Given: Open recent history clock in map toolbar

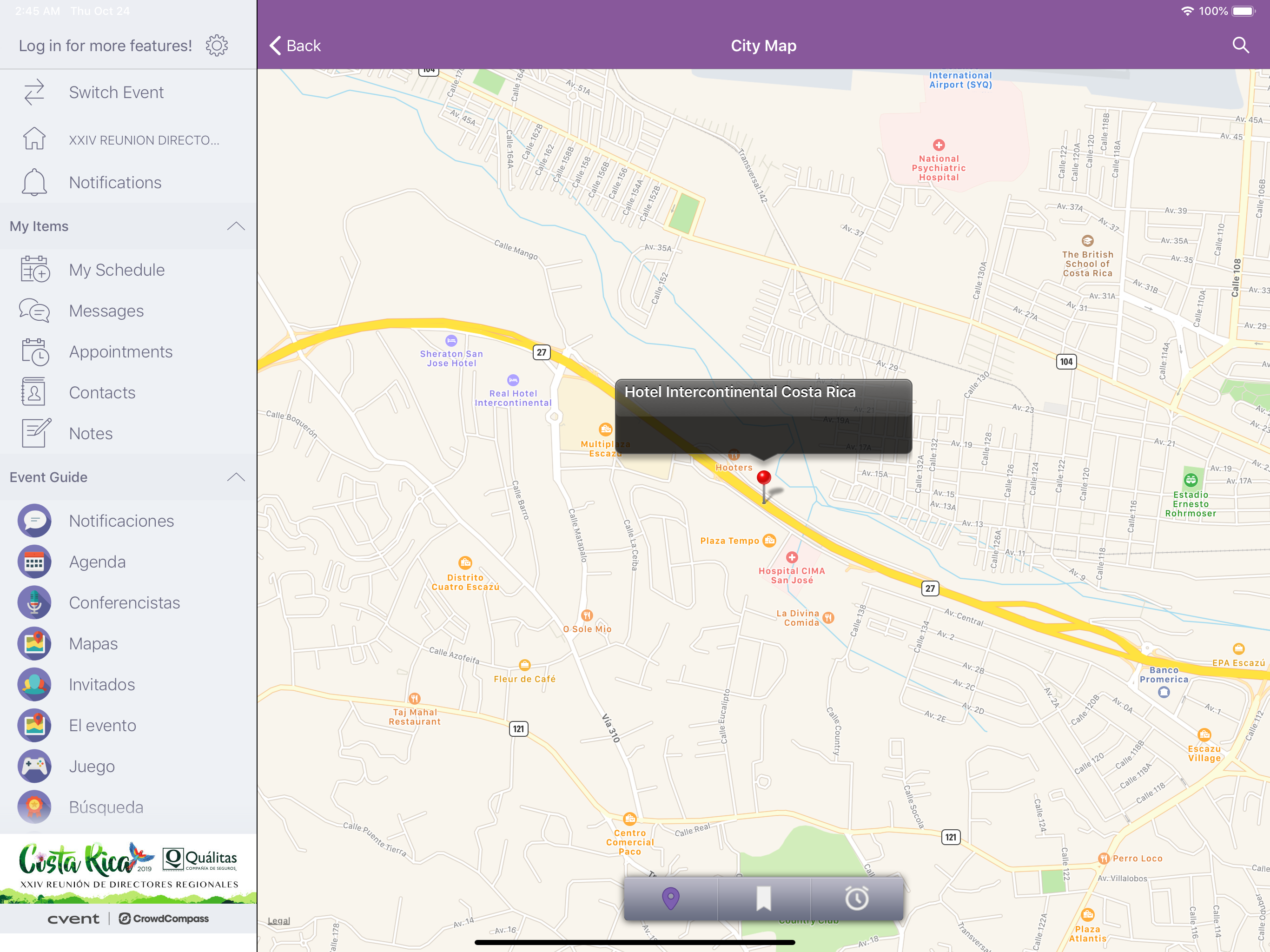Looking at the screenshot, I should (x=857, y=898).
